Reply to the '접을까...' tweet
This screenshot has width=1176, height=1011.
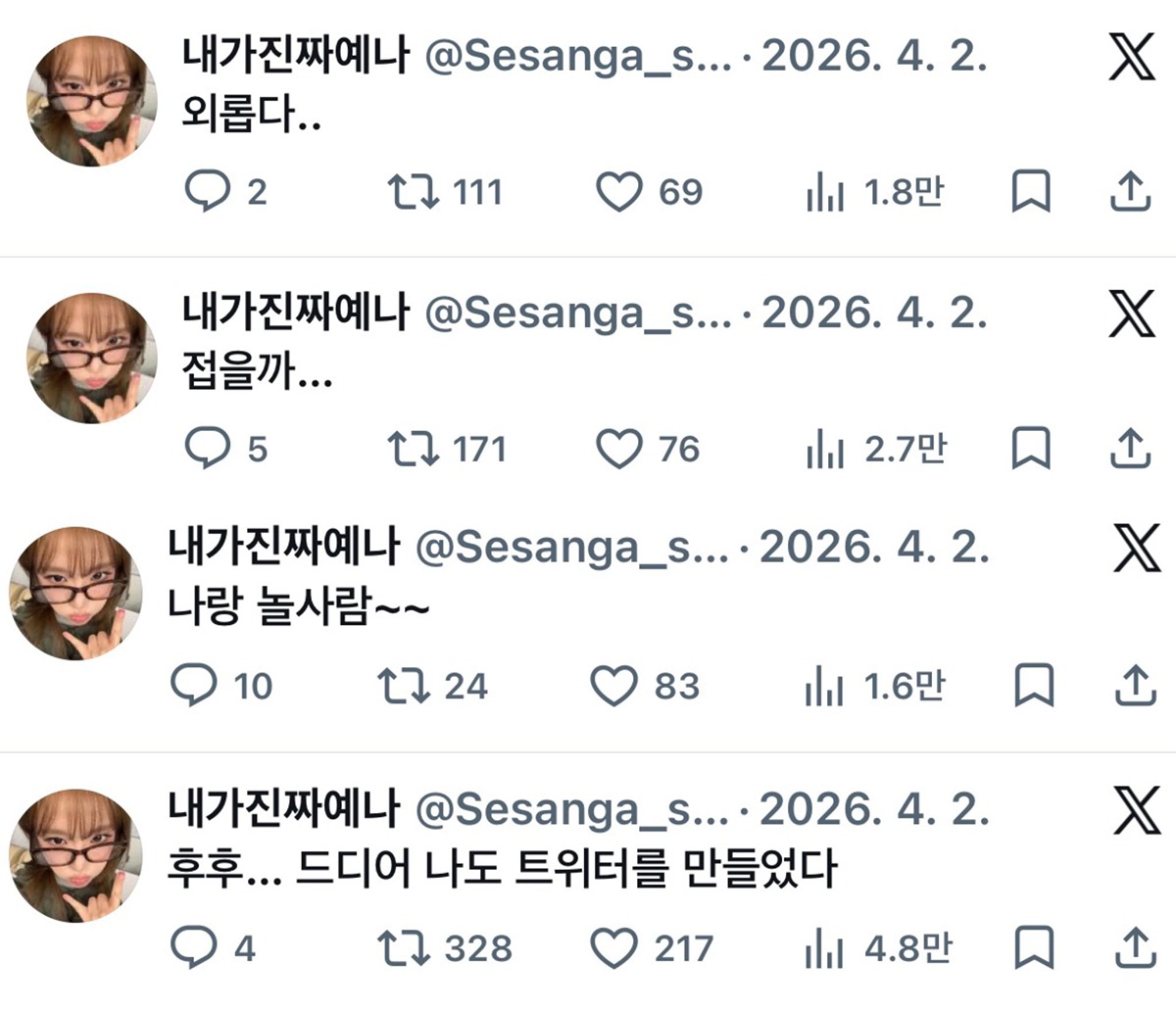(207, 450)
